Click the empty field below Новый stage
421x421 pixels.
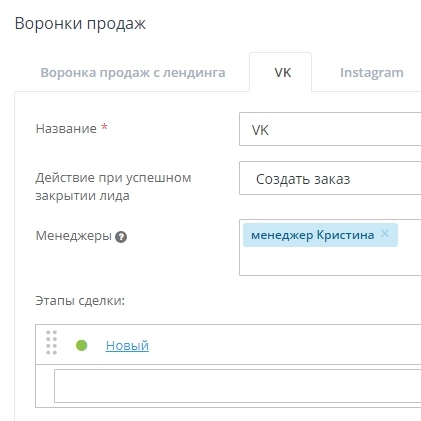(238, 386)
